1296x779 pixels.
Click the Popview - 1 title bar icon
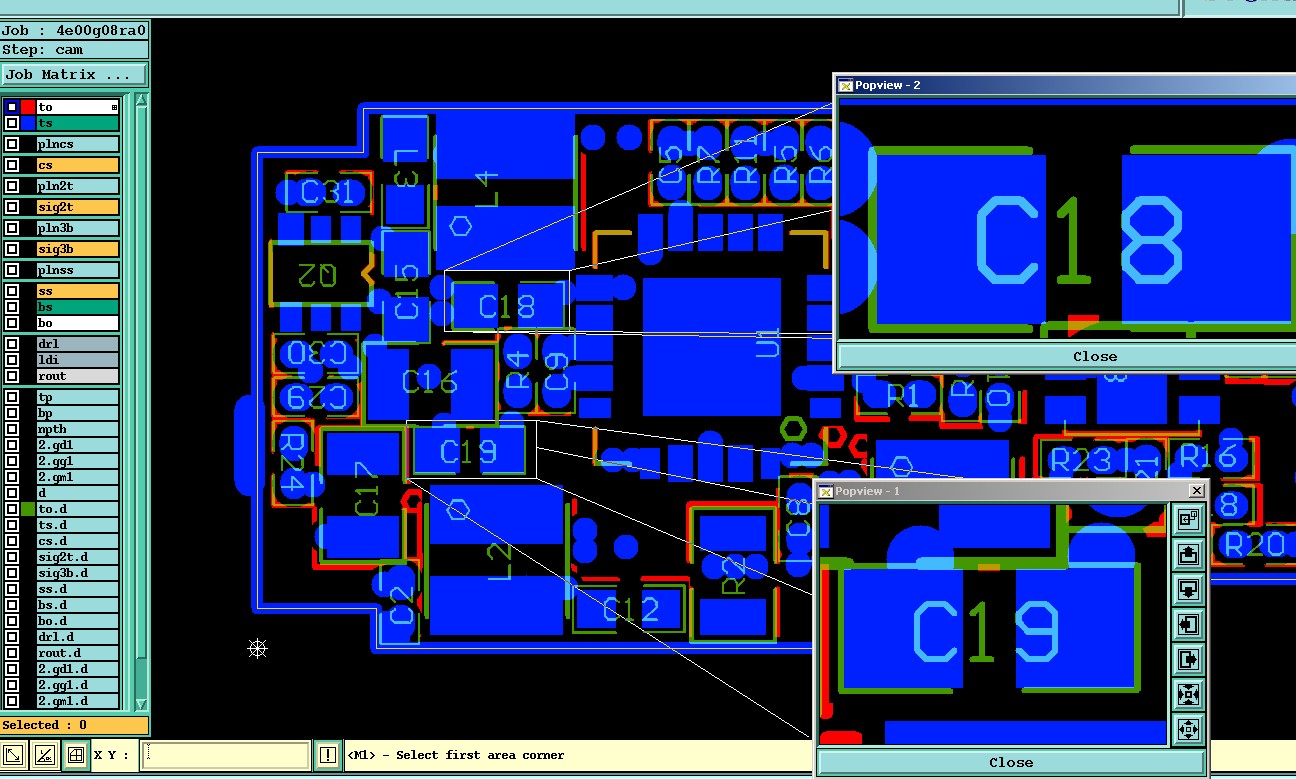(x=825, y=491)
